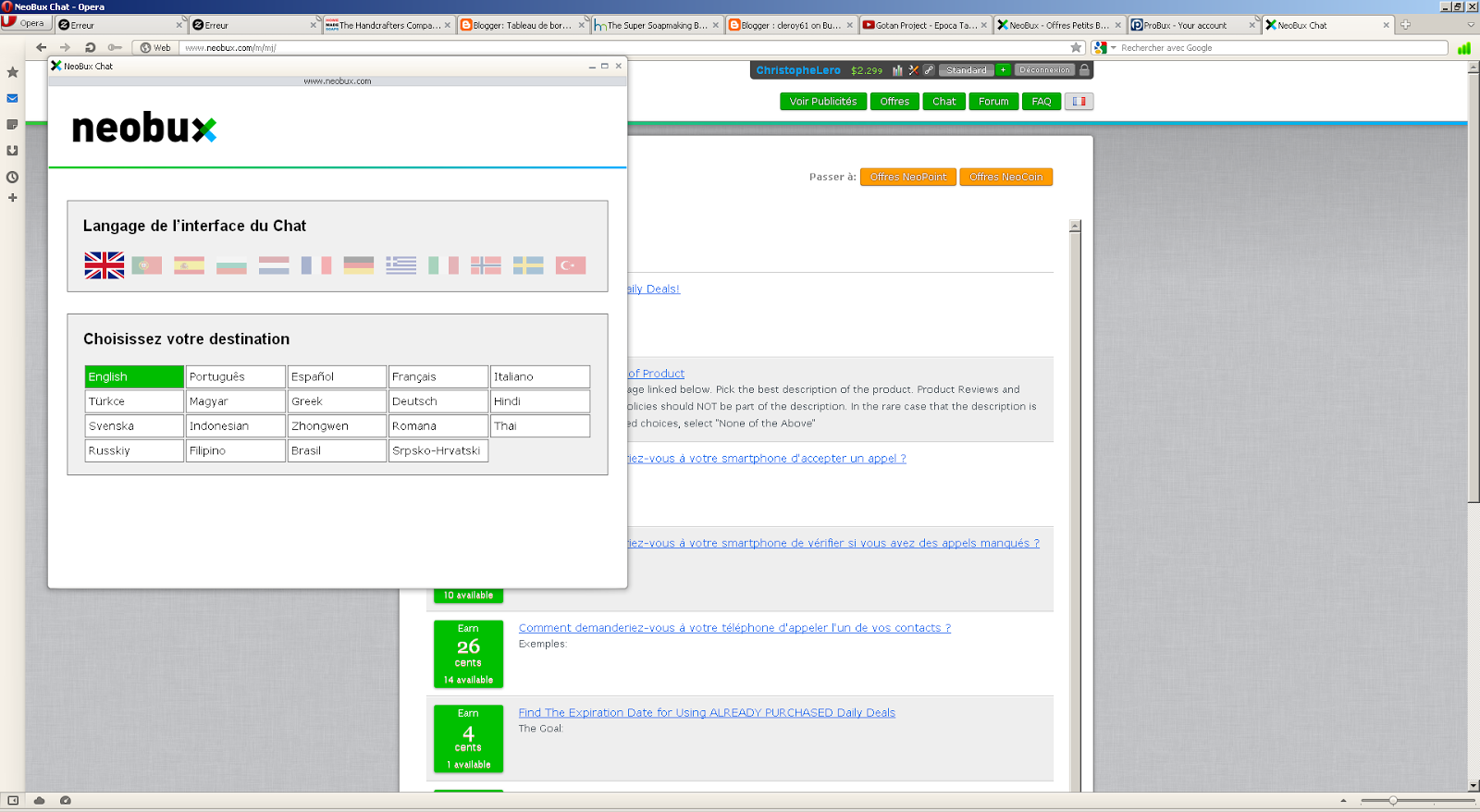
Task: Switch to ProBux Your account tab
Action: click(1193, 25)
